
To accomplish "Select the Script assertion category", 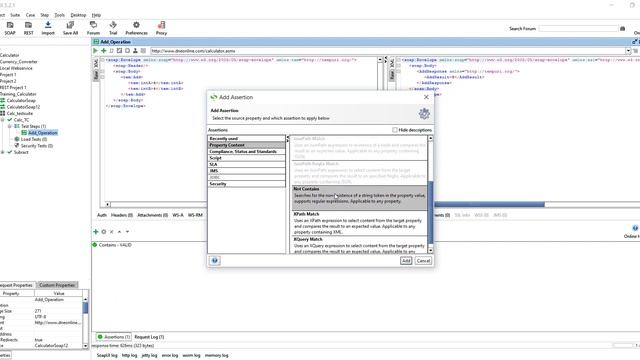I will [247, 158].
